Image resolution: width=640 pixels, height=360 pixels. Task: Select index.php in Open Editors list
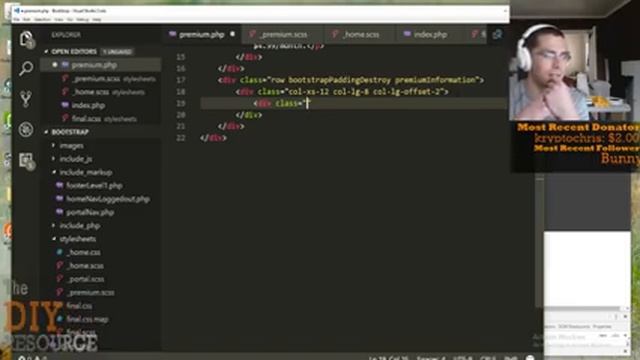tap(100, 105)
